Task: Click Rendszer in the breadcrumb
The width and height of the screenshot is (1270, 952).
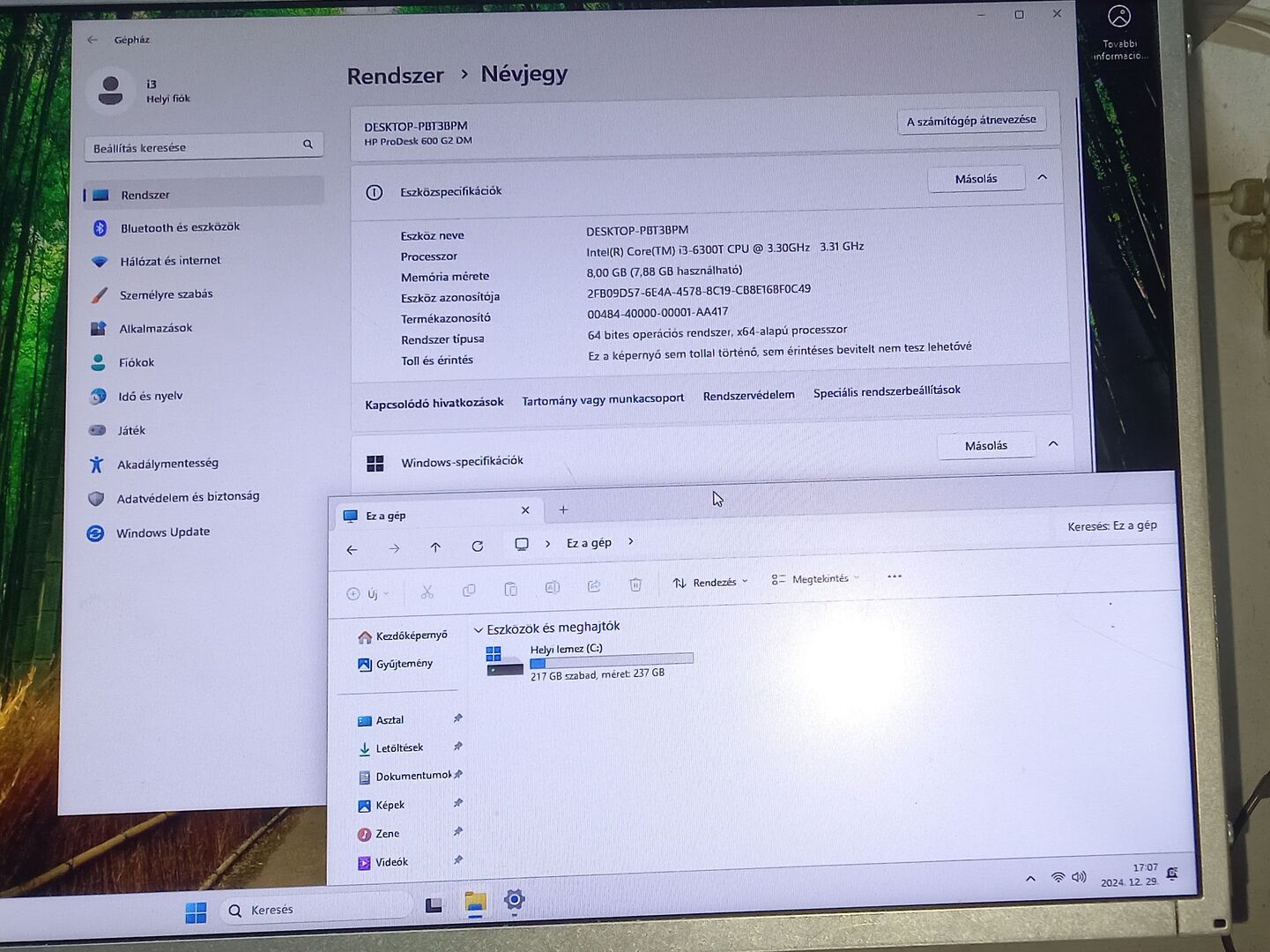Action: click(x=395, y=76)
